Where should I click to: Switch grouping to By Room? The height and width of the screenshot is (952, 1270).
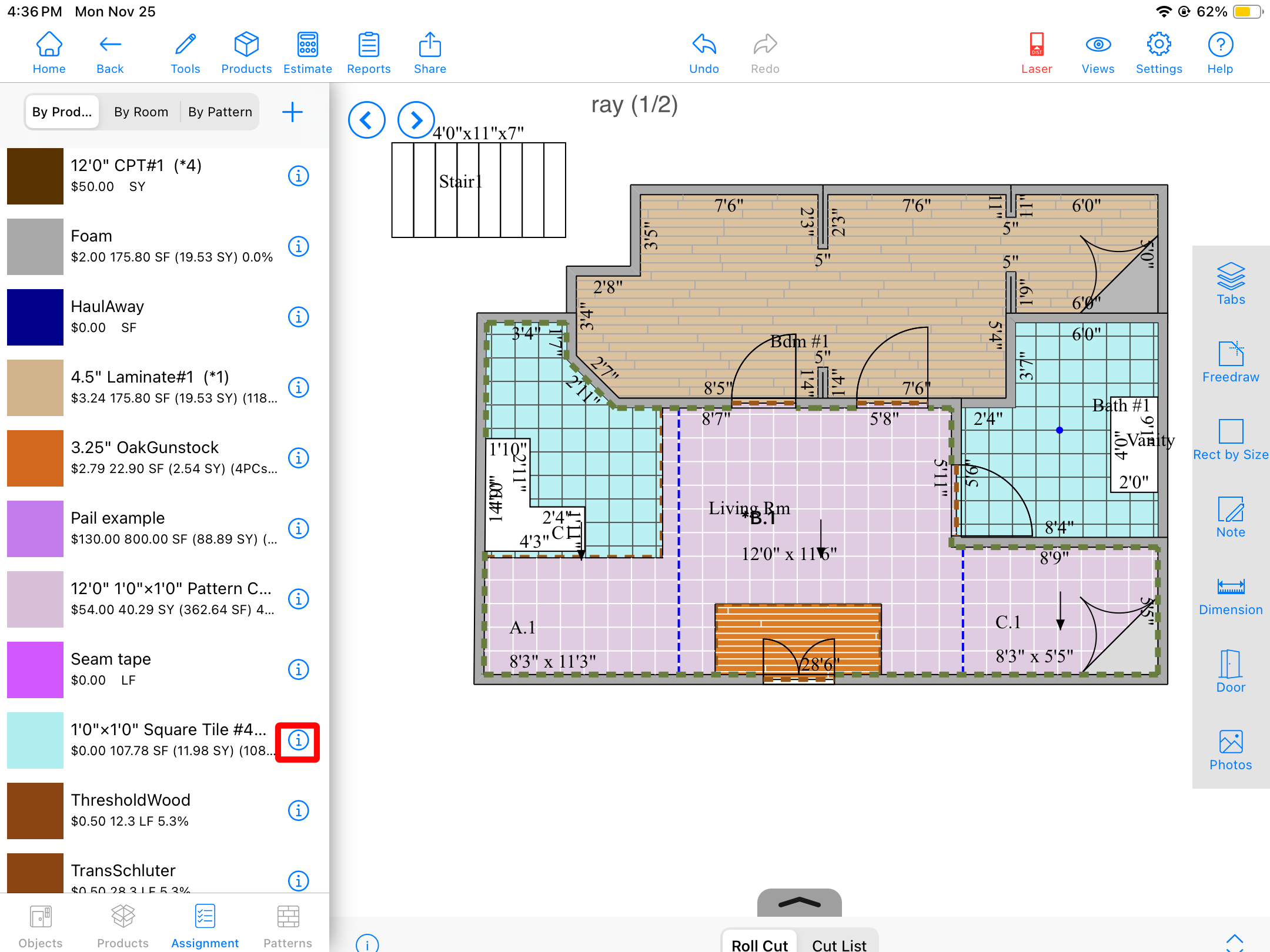tap(141, 112)
